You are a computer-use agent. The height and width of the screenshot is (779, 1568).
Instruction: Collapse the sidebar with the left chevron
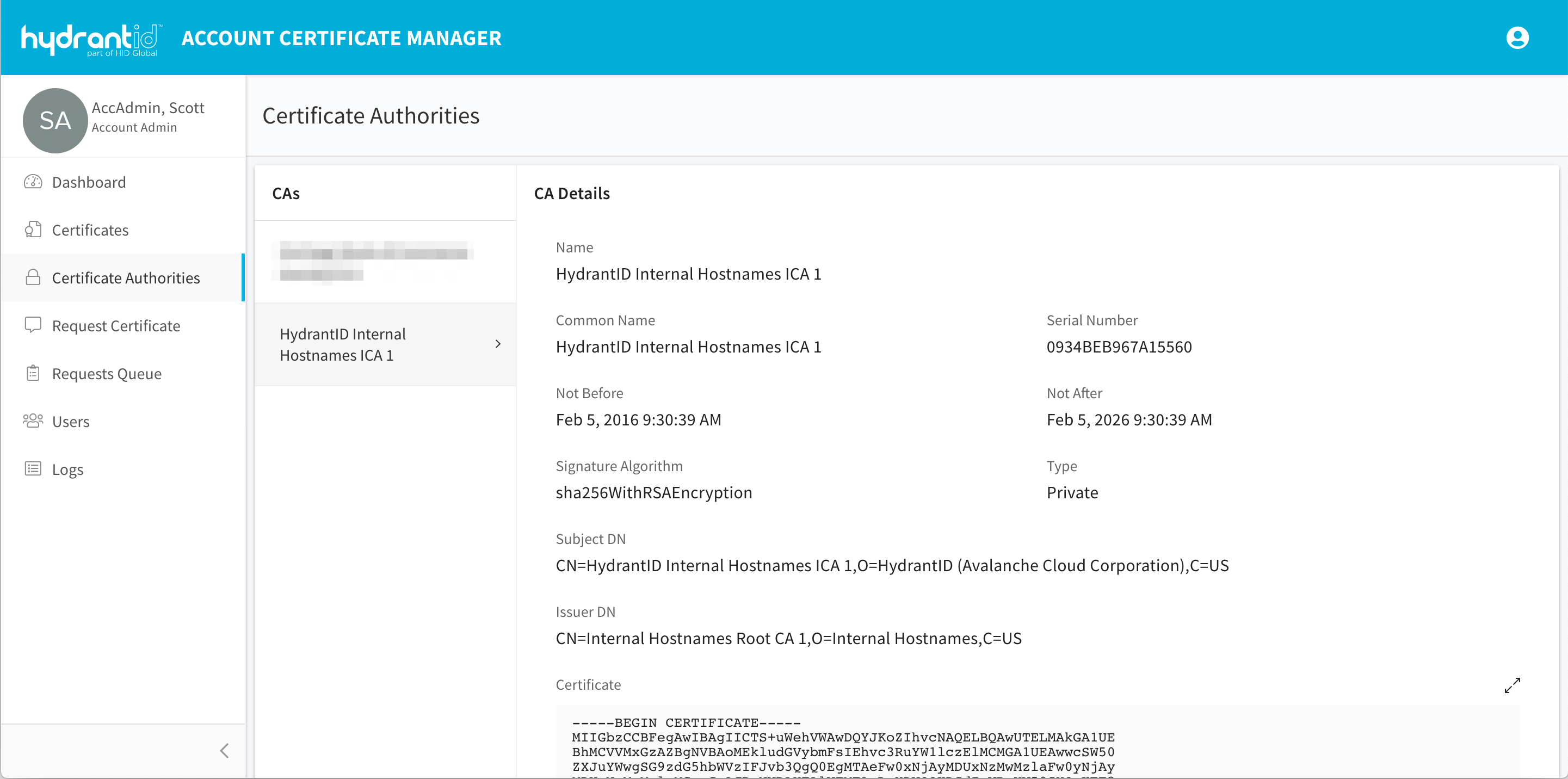click(225, 750)
